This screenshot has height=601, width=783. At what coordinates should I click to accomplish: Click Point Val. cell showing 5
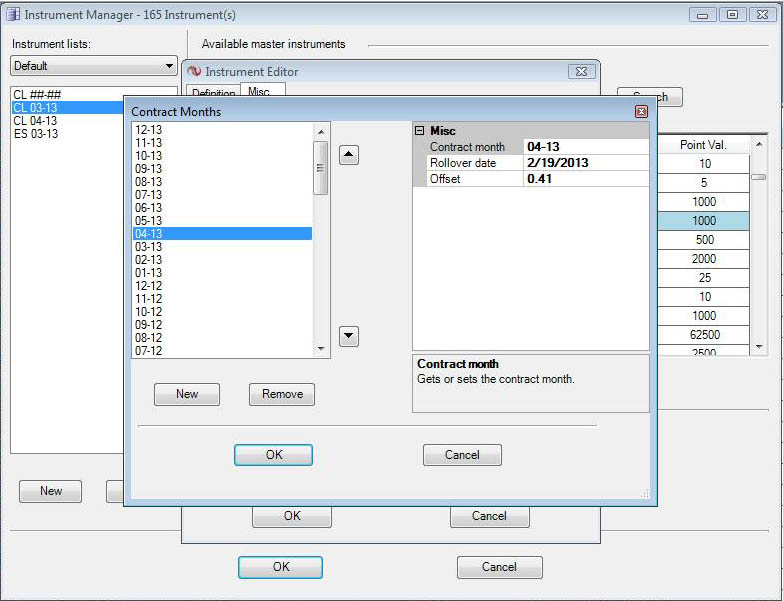click(704, 183)
